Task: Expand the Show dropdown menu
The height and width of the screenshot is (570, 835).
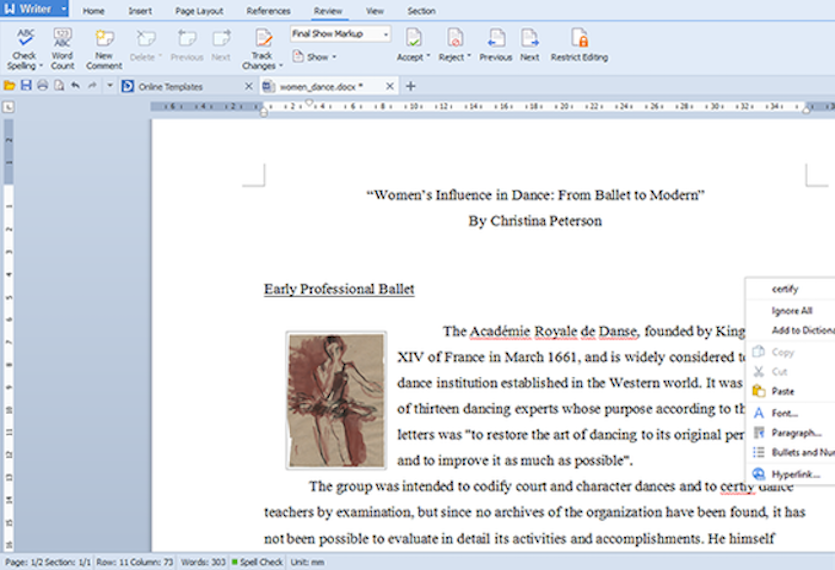Action: coord(320,57)
